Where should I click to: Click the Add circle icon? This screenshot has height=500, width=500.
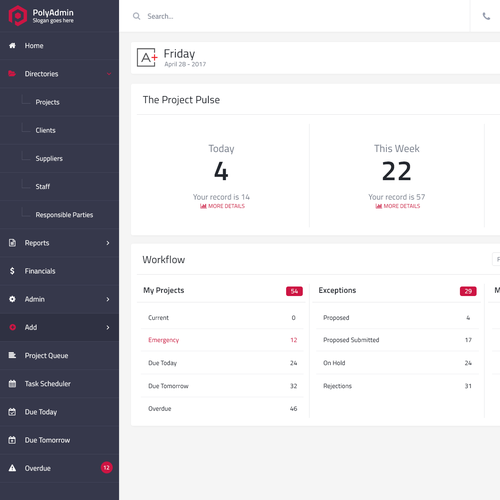pos(12,327)
